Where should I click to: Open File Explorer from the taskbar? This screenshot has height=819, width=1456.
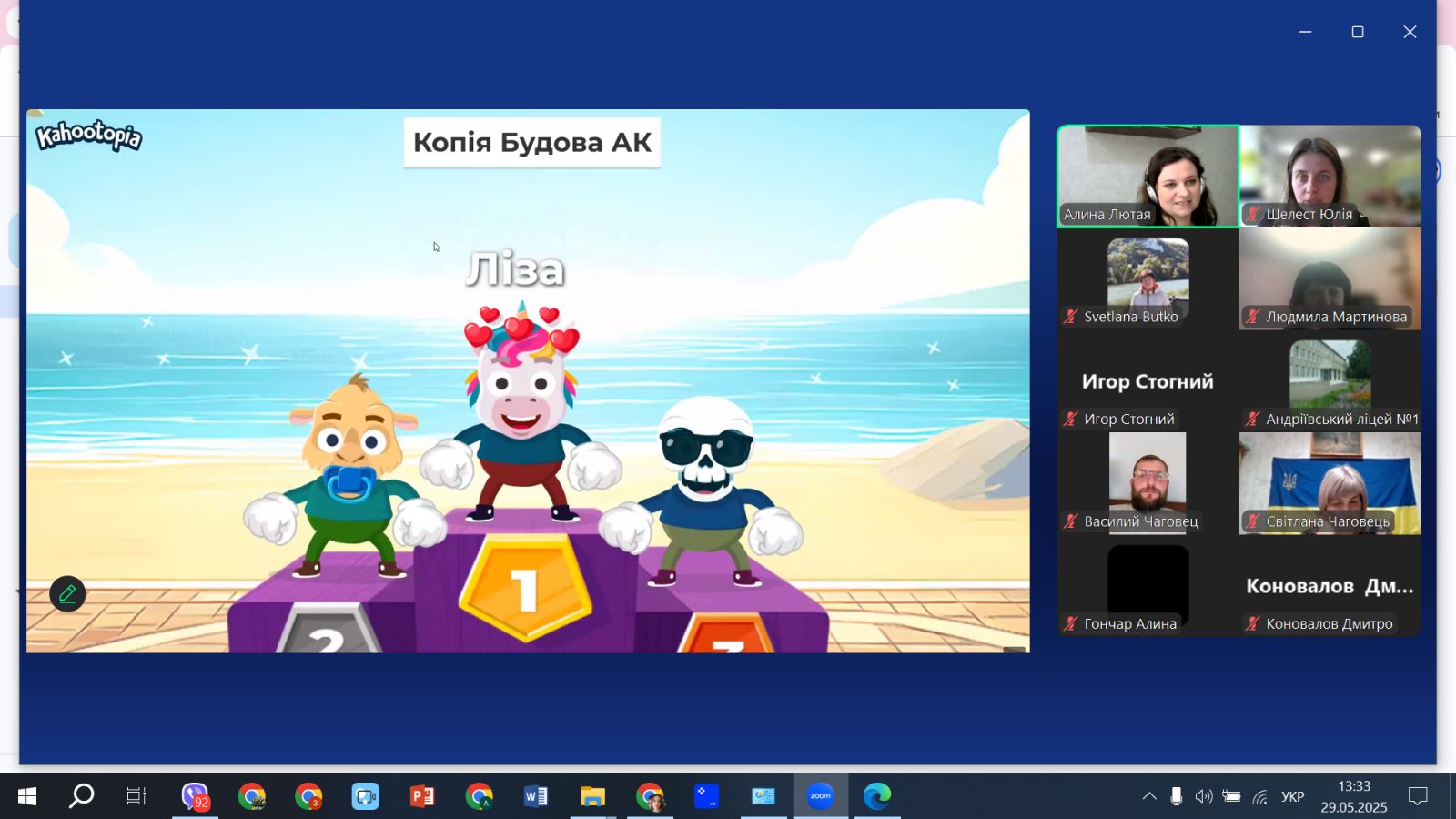coord(592,796)
